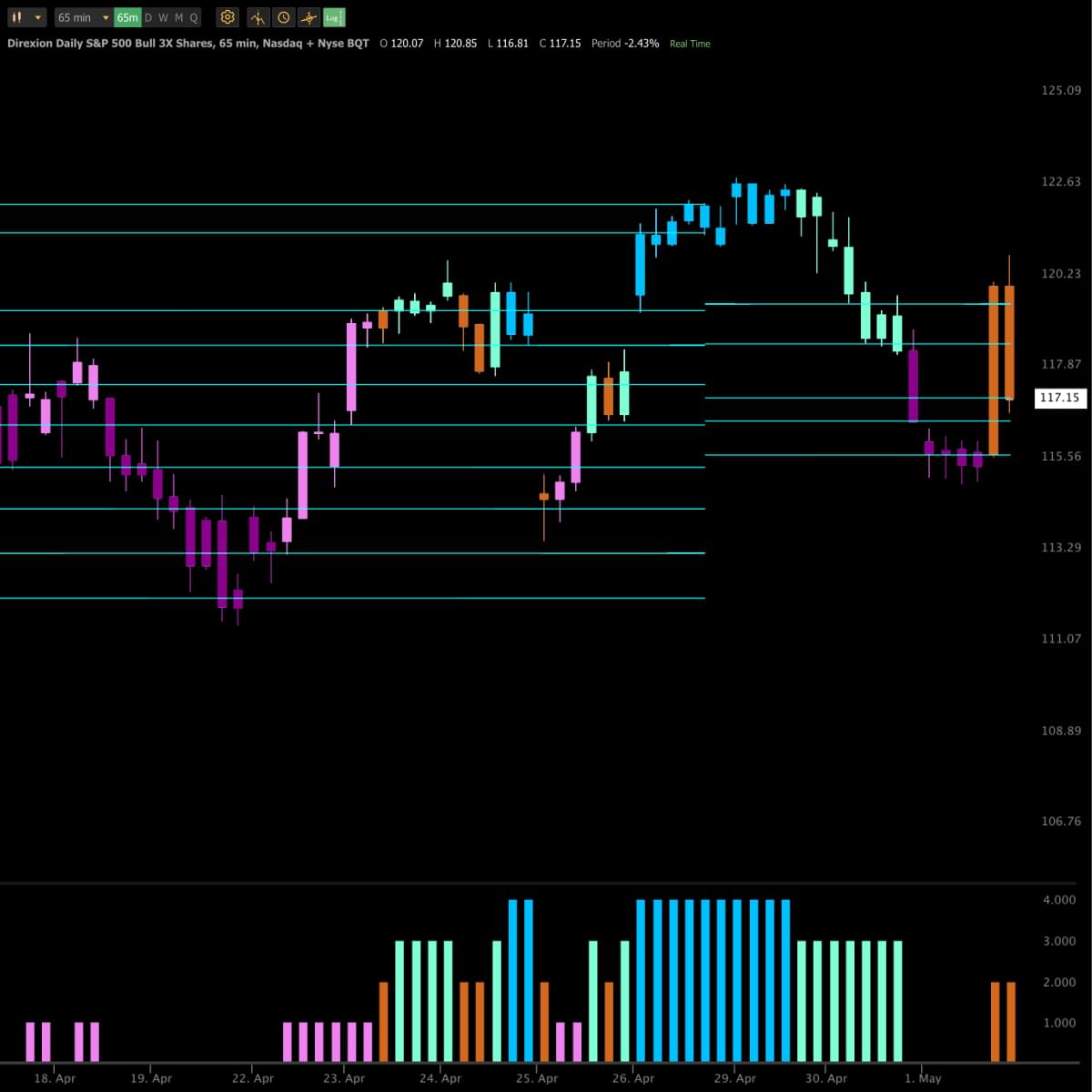Select the Monthly timeframe tab
The image size is (1092, 1092).
point(178,17)
